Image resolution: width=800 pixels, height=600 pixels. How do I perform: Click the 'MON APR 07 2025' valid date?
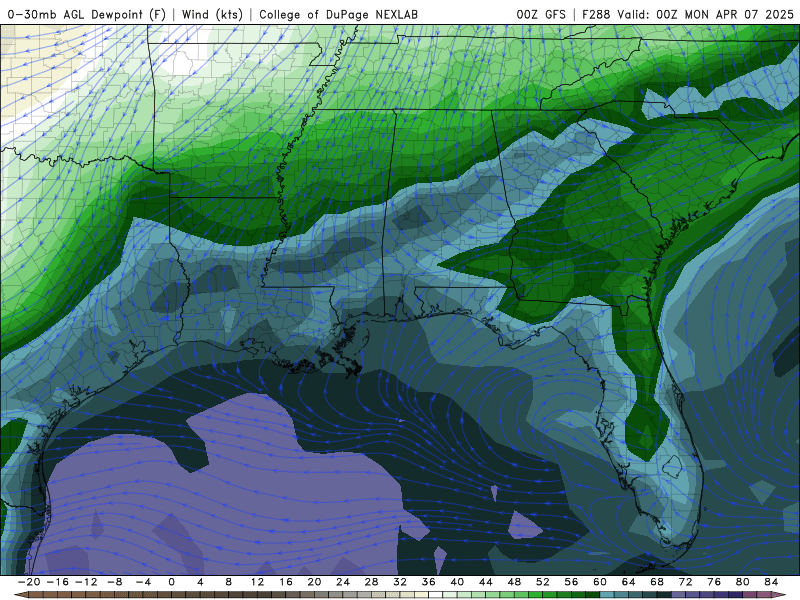739,14
